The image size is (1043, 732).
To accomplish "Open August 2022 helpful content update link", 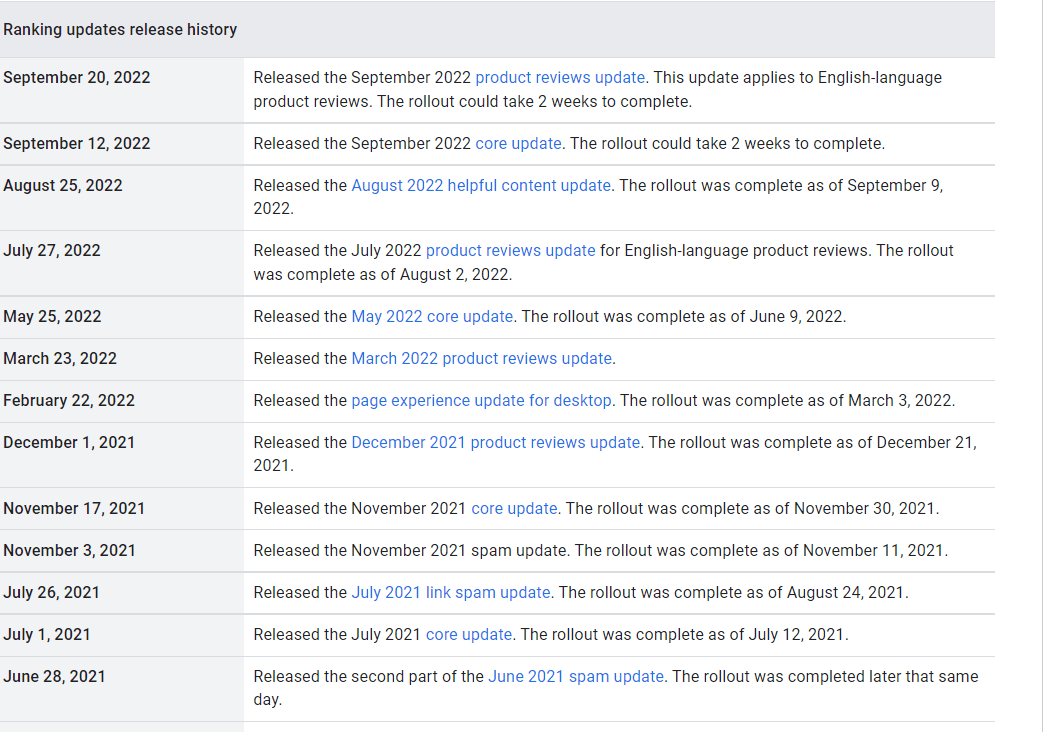I will 481,186.
